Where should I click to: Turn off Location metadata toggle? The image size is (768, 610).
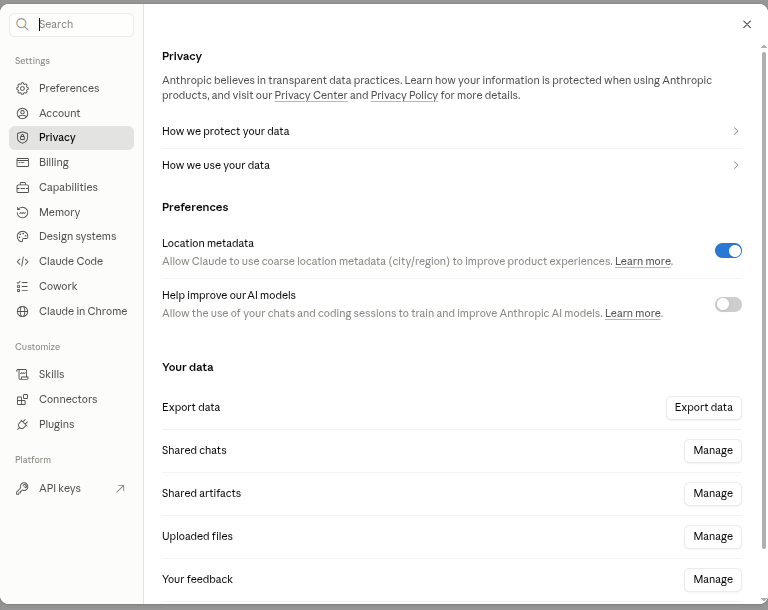click(x=728, y=251)
